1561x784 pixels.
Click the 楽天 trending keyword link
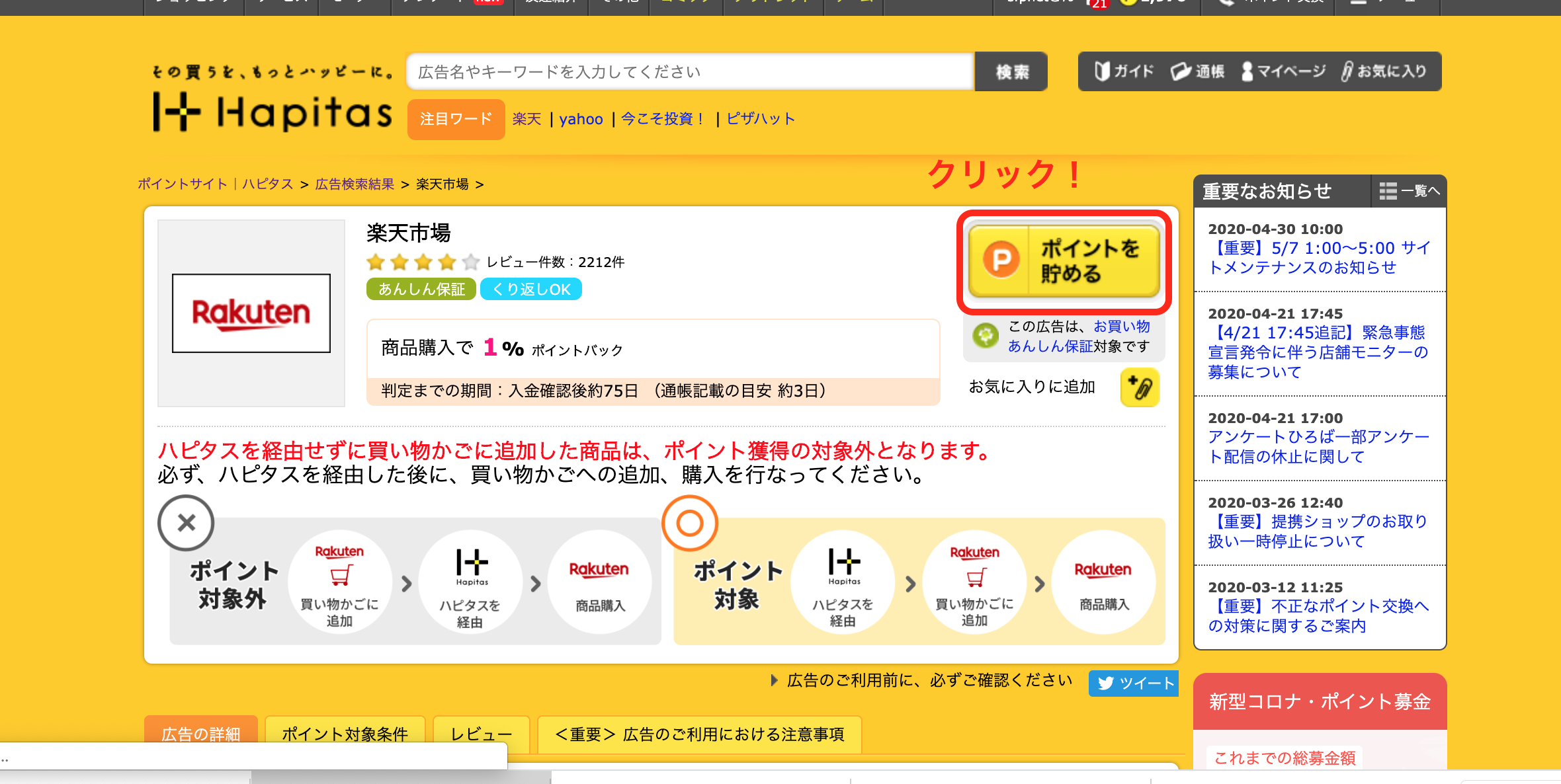(x=527, y=119)
